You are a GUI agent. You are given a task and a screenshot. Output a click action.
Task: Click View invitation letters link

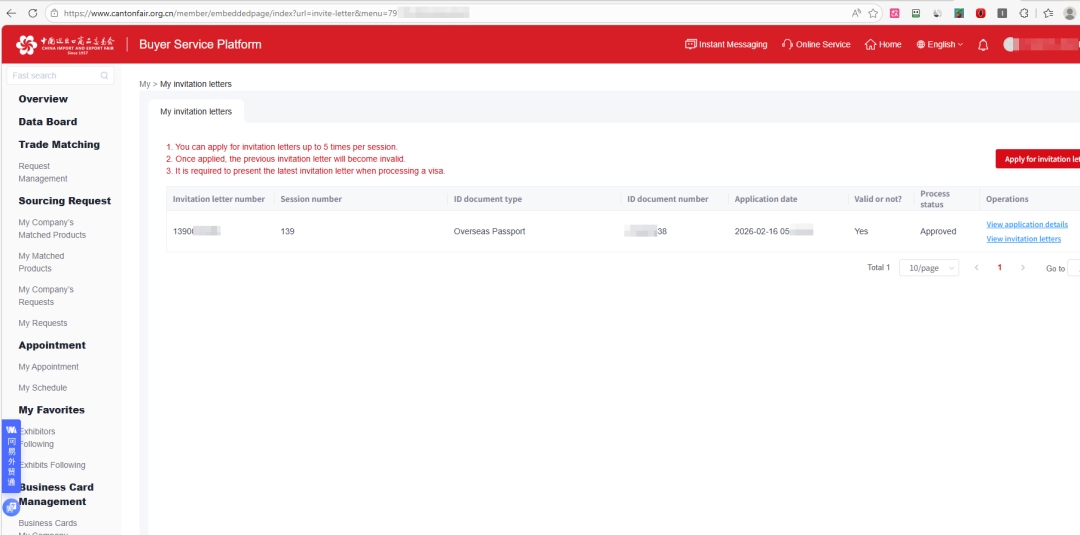[x=1023, y=239]
